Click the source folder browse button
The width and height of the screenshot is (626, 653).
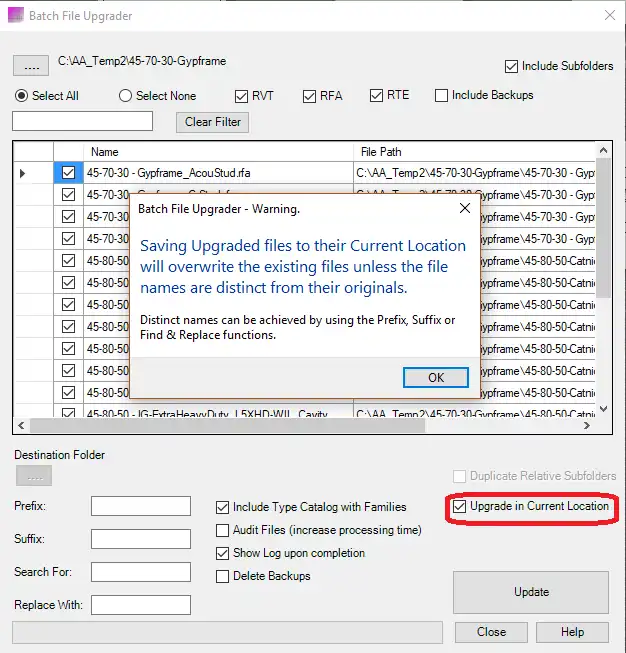click(31, 66)
